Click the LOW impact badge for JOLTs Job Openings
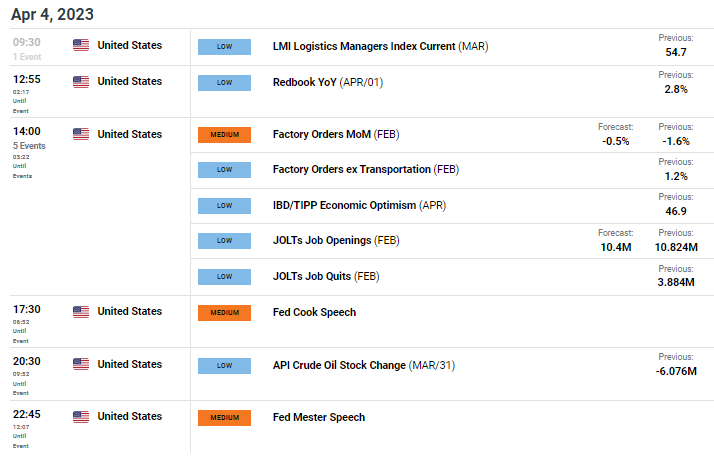Screen dimensions: 714x463 click(224, 241)
